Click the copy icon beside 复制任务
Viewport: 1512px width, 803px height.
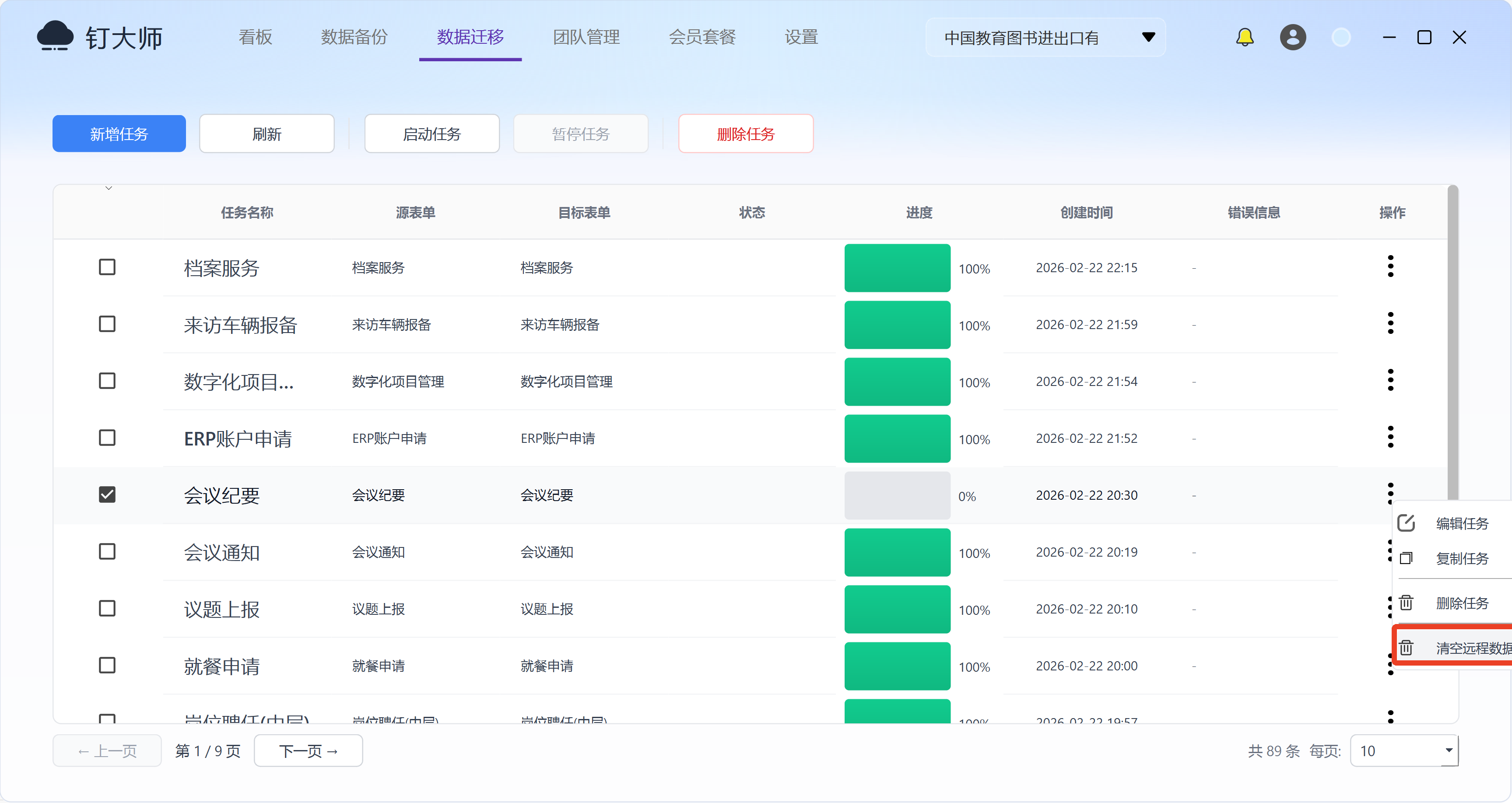click(x=1407, y=558)
